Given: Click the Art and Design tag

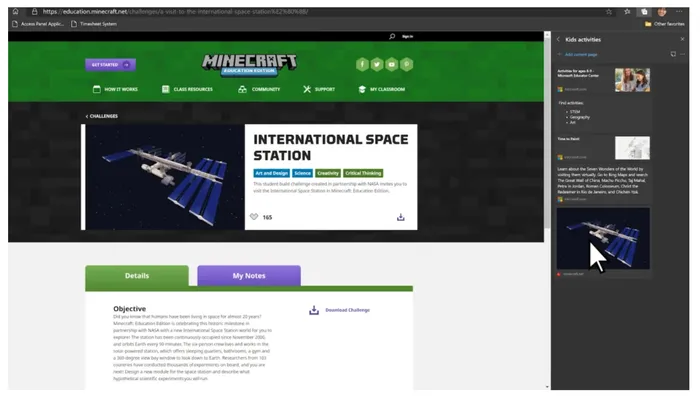Looking at the screenshot, I should tap(271, 173).
